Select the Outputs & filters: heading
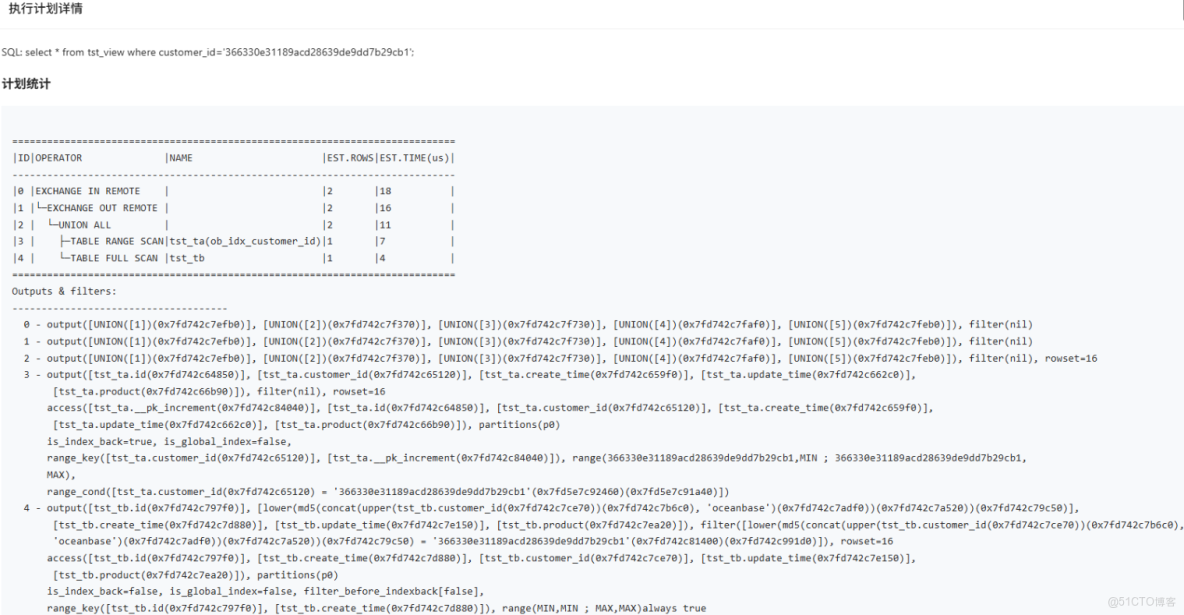This screenshot has height=615, width=1184. click(x=64, y=291)
